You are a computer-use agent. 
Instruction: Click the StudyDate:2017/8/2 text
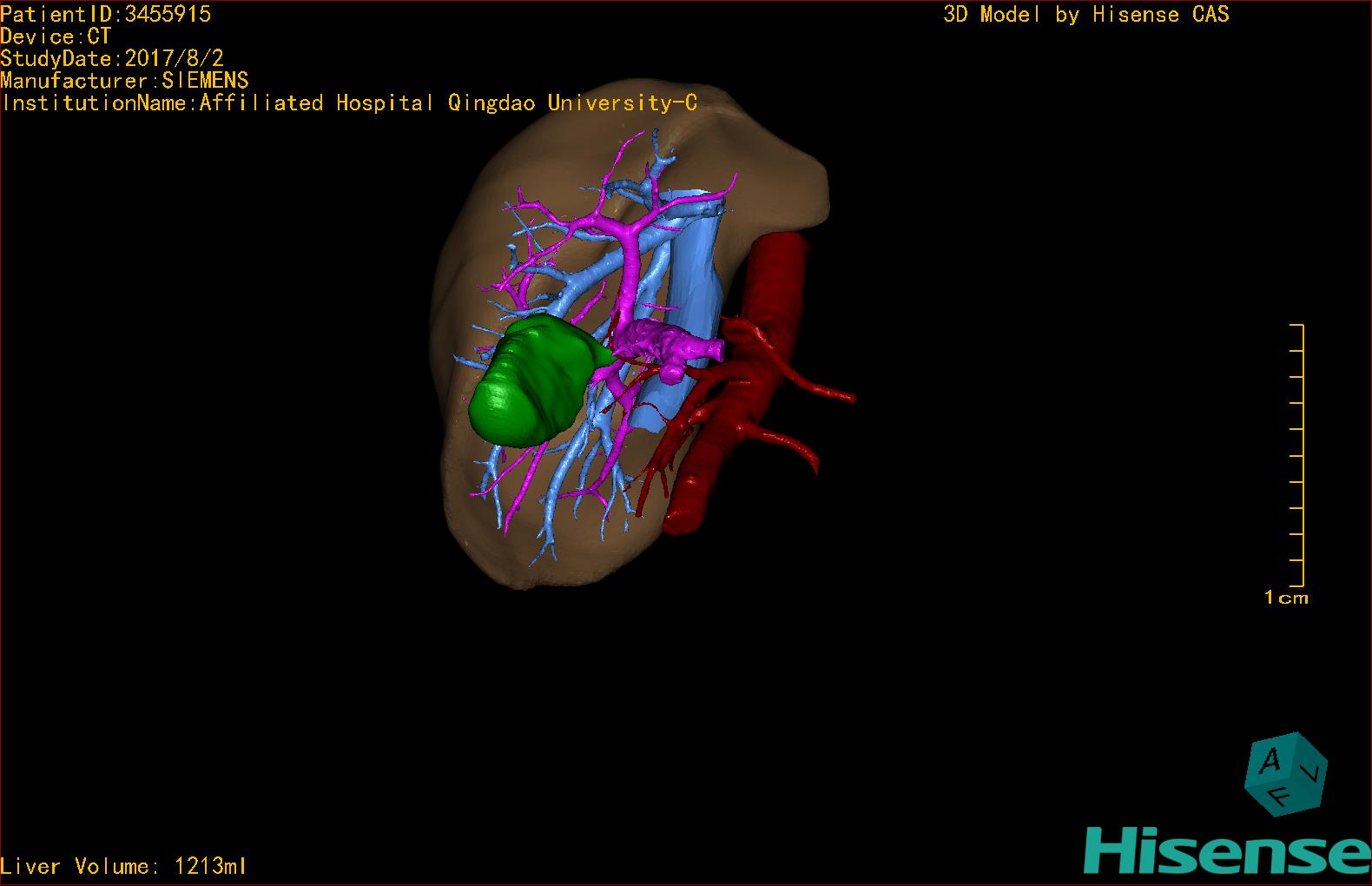[x=112, y=58]
